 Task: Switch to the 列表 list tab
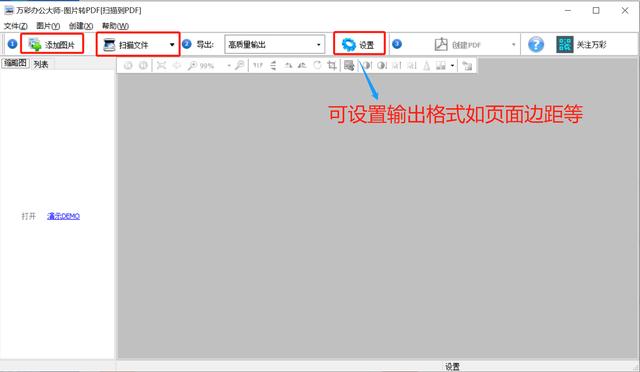click(x=40, y=64)
